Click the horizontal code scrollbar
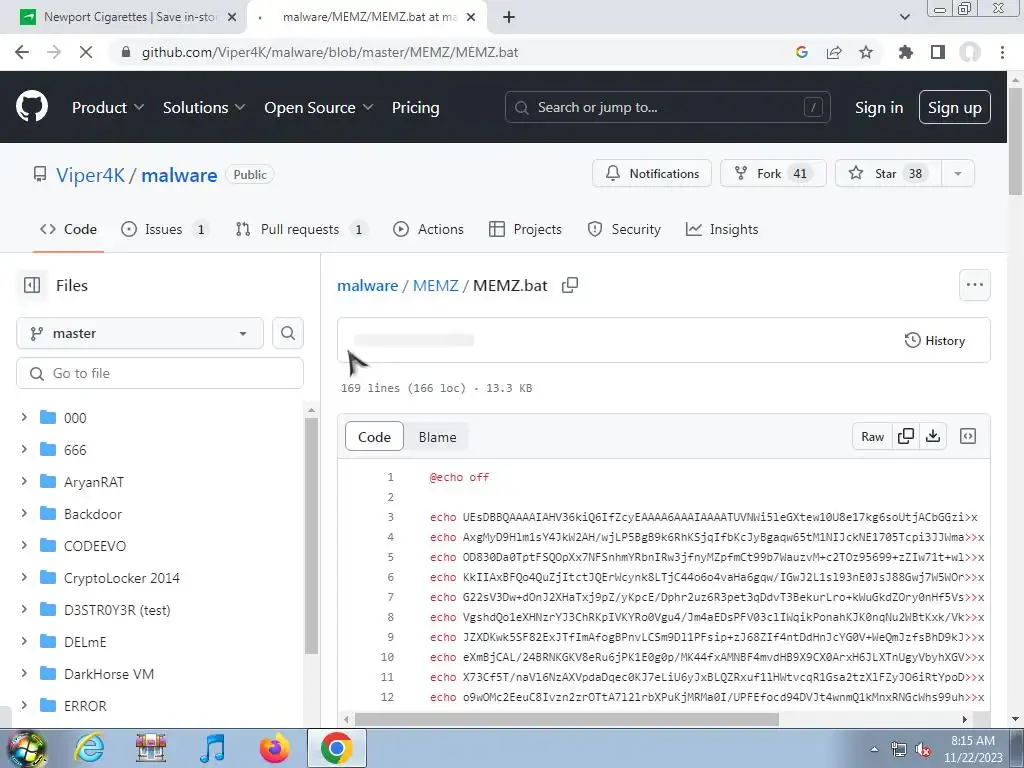This screenshot has height=768, width=1024. [566, 719]
